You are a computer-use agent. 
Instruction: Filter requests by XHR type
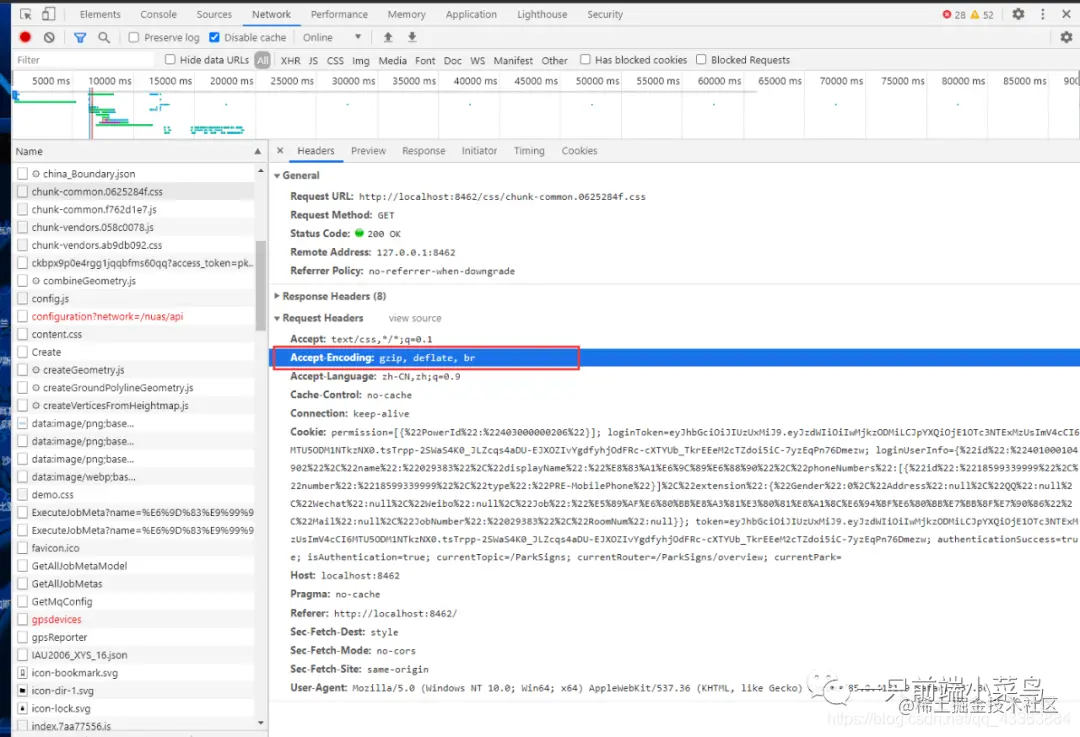290,61
